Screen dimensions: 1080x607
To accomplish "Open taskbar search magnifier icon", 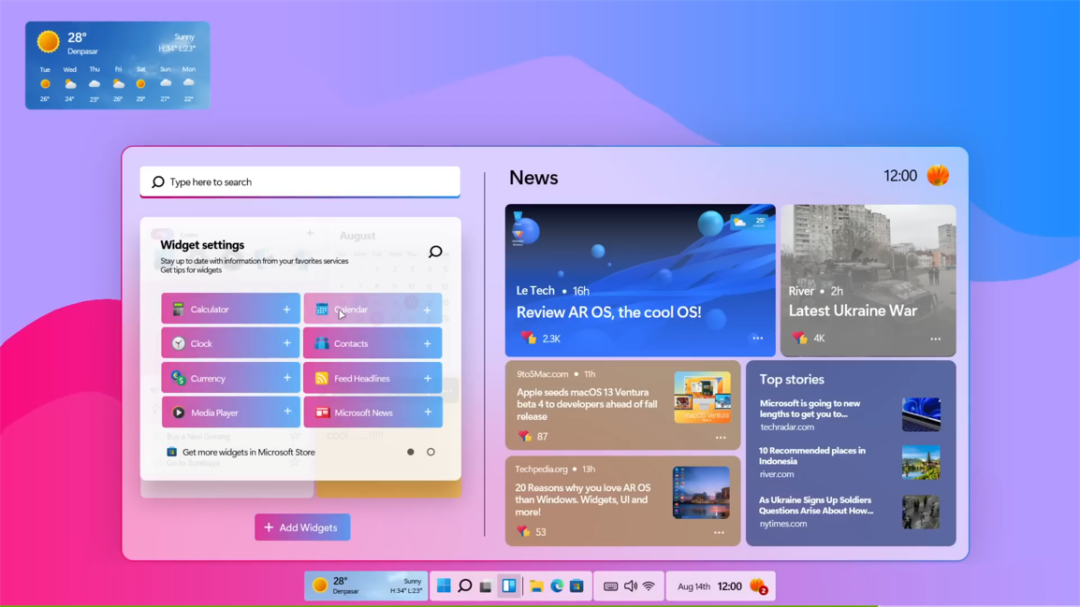I will click(x=465, y=586).
